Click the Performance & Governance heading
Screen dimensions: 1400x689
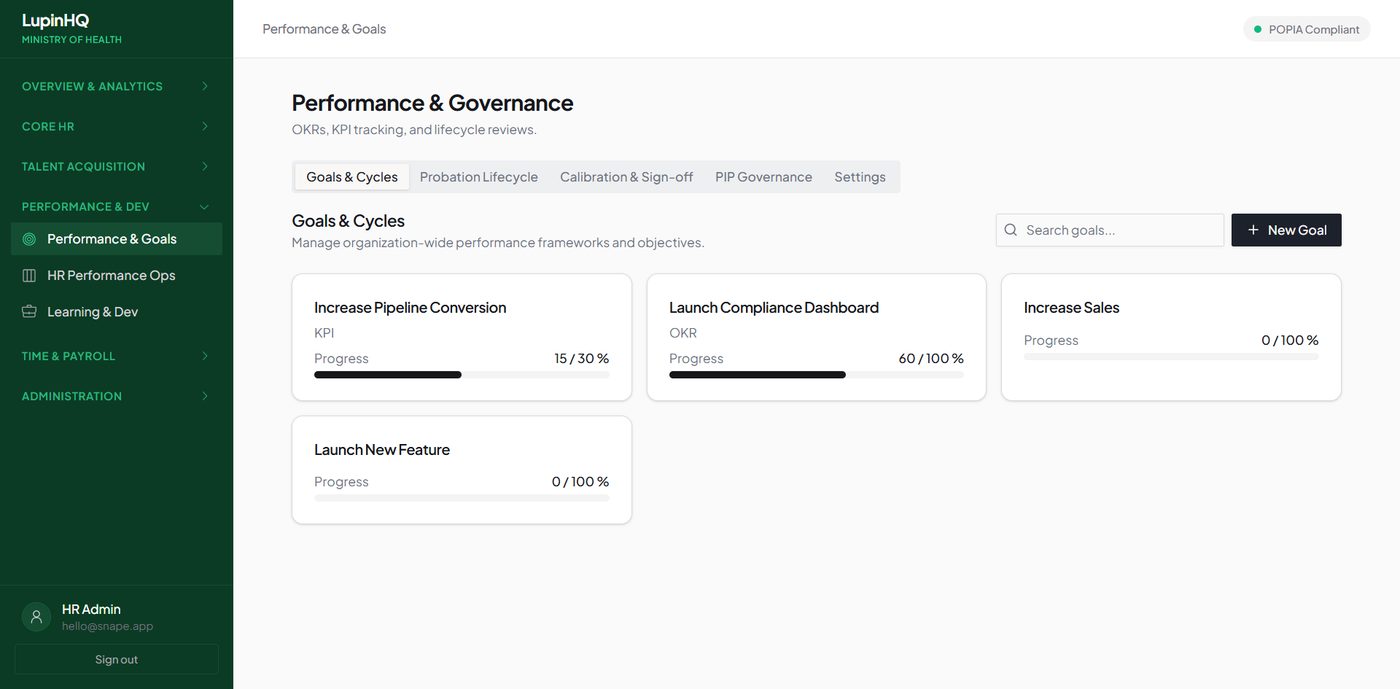click(432, 103)
